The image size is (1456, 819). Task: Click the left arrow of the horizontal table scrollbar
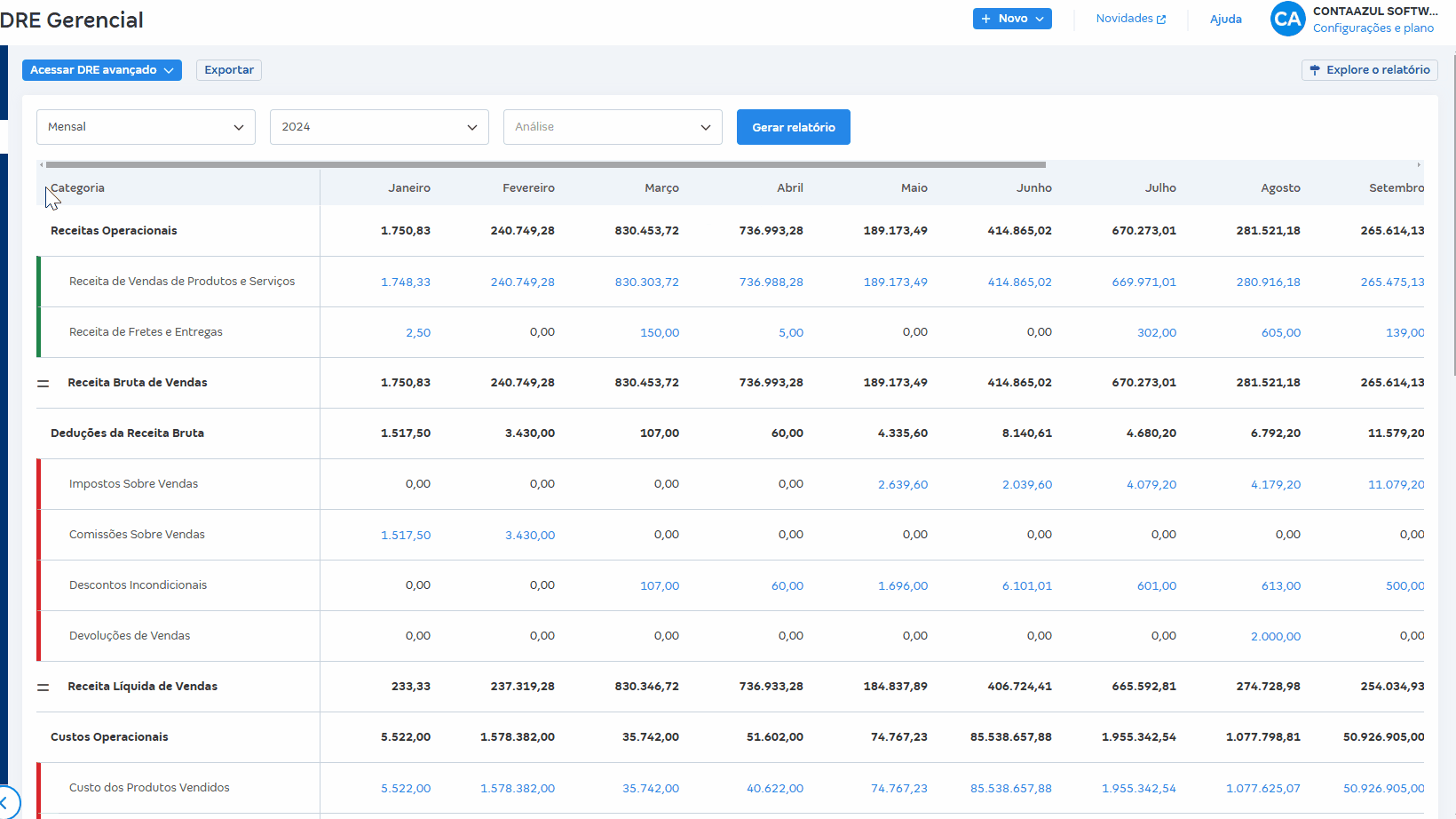(41, 164)
